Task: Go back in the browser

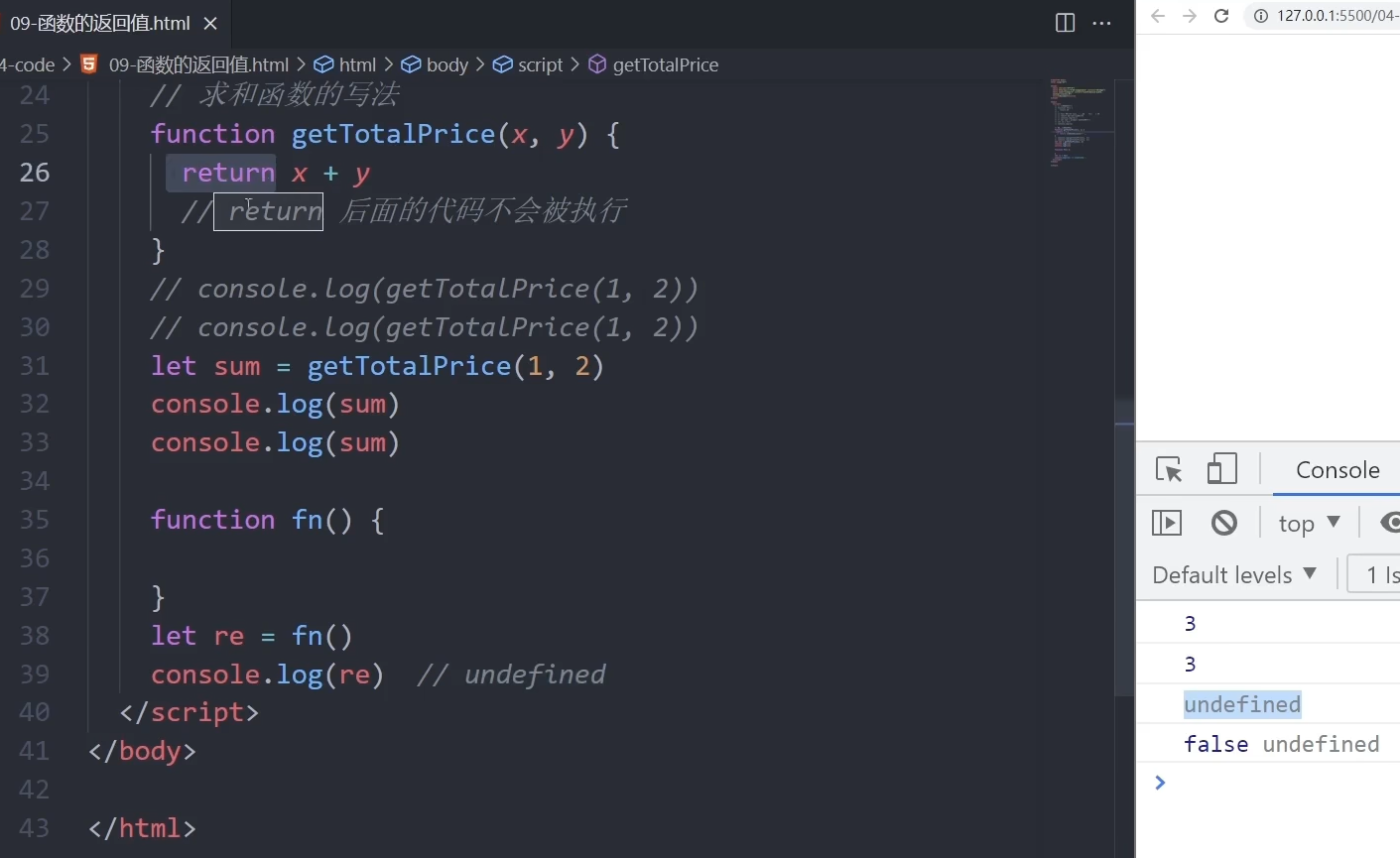Action: [1157, 16]
